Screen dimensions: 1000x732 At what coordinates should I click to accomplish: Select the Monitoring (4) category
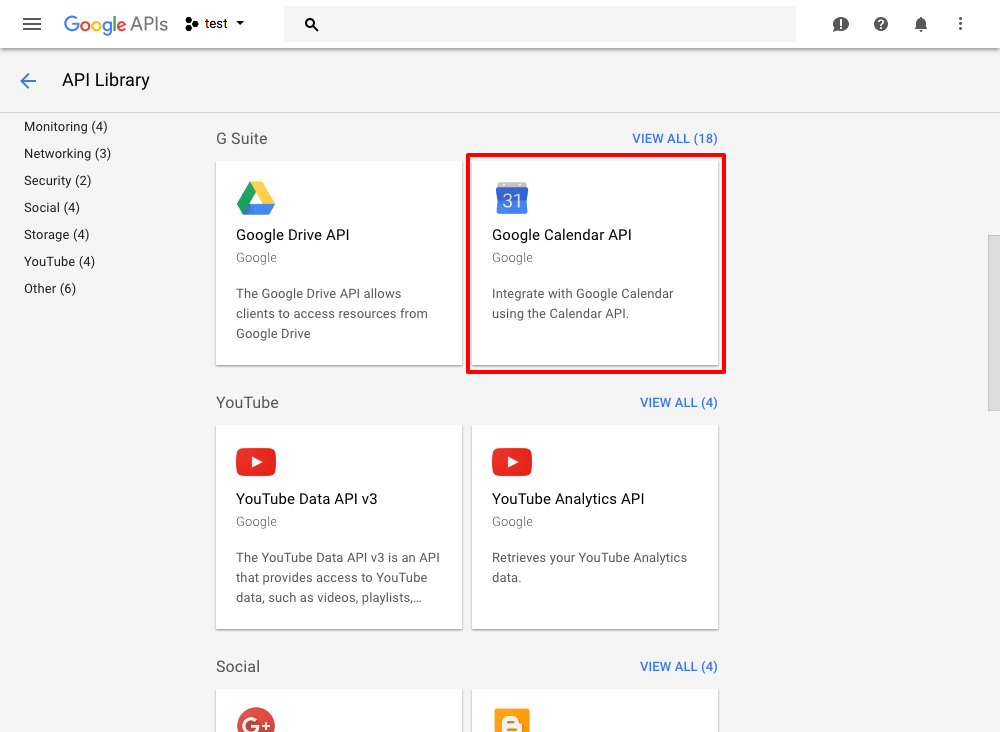tap(66, 127)
